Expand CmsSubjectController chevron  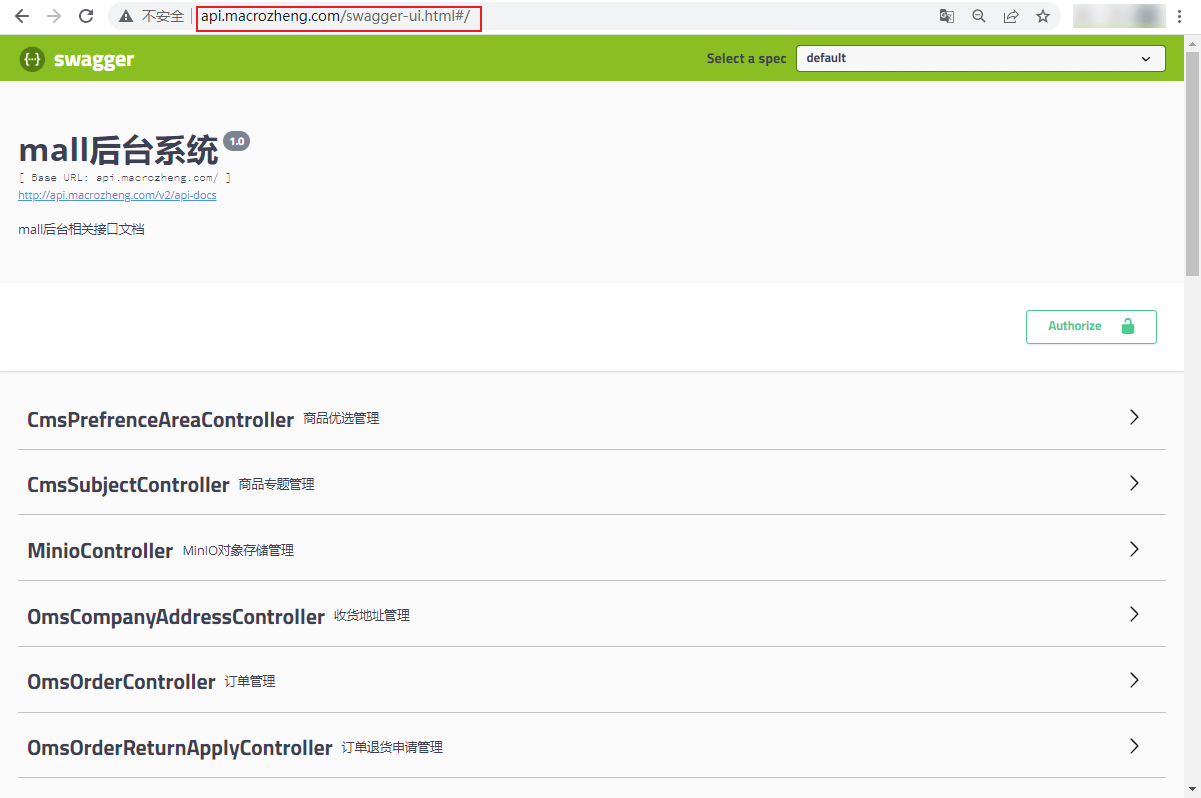(x=1134, y=483)
